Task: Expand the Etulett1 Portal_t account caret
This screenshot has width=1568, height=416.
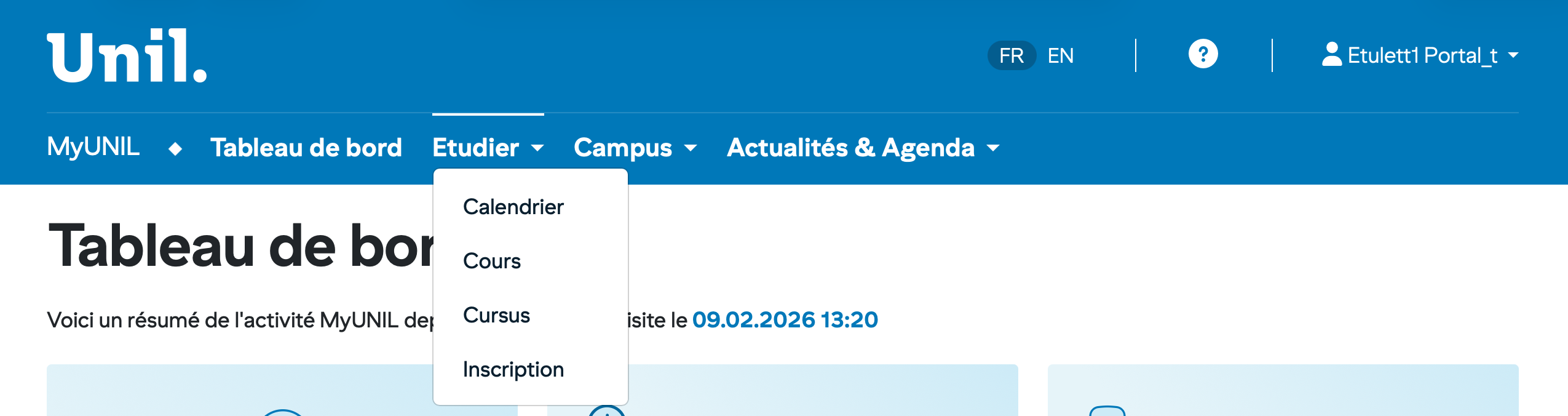Action: point(1513,55)
